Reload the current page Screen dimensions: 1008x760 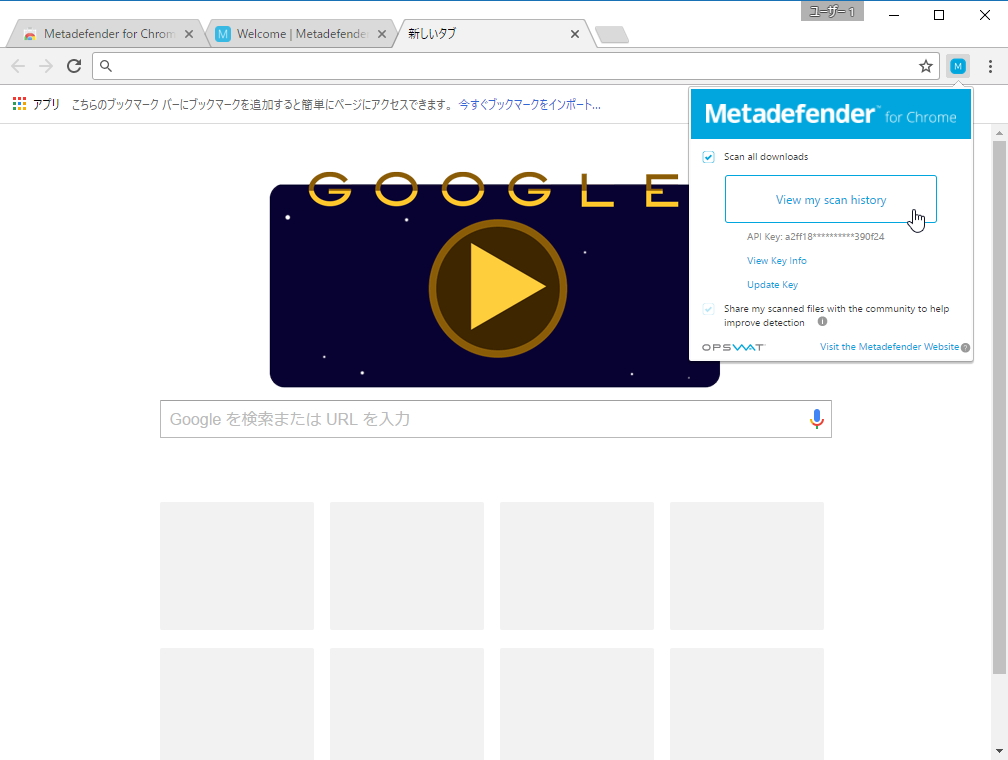point(73,66)
